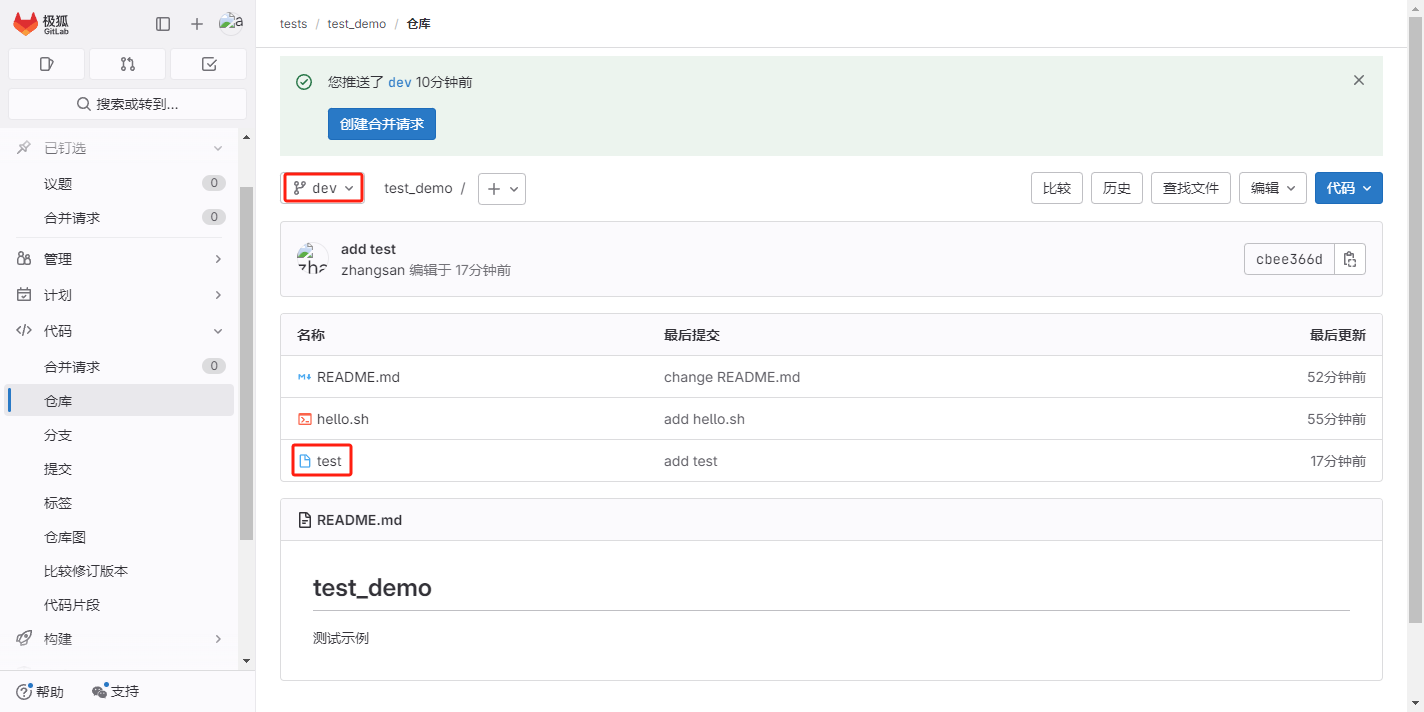Click the search or go to field
This screenshot has width=1424, height=712.
tap(127, 104)
